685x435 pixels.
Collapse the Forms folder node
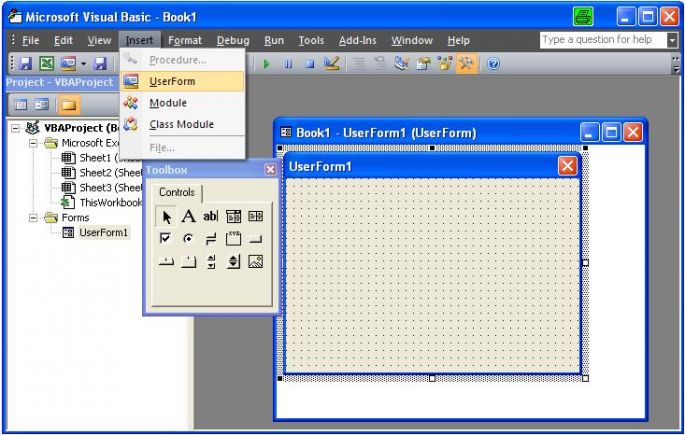click(33, 218)
